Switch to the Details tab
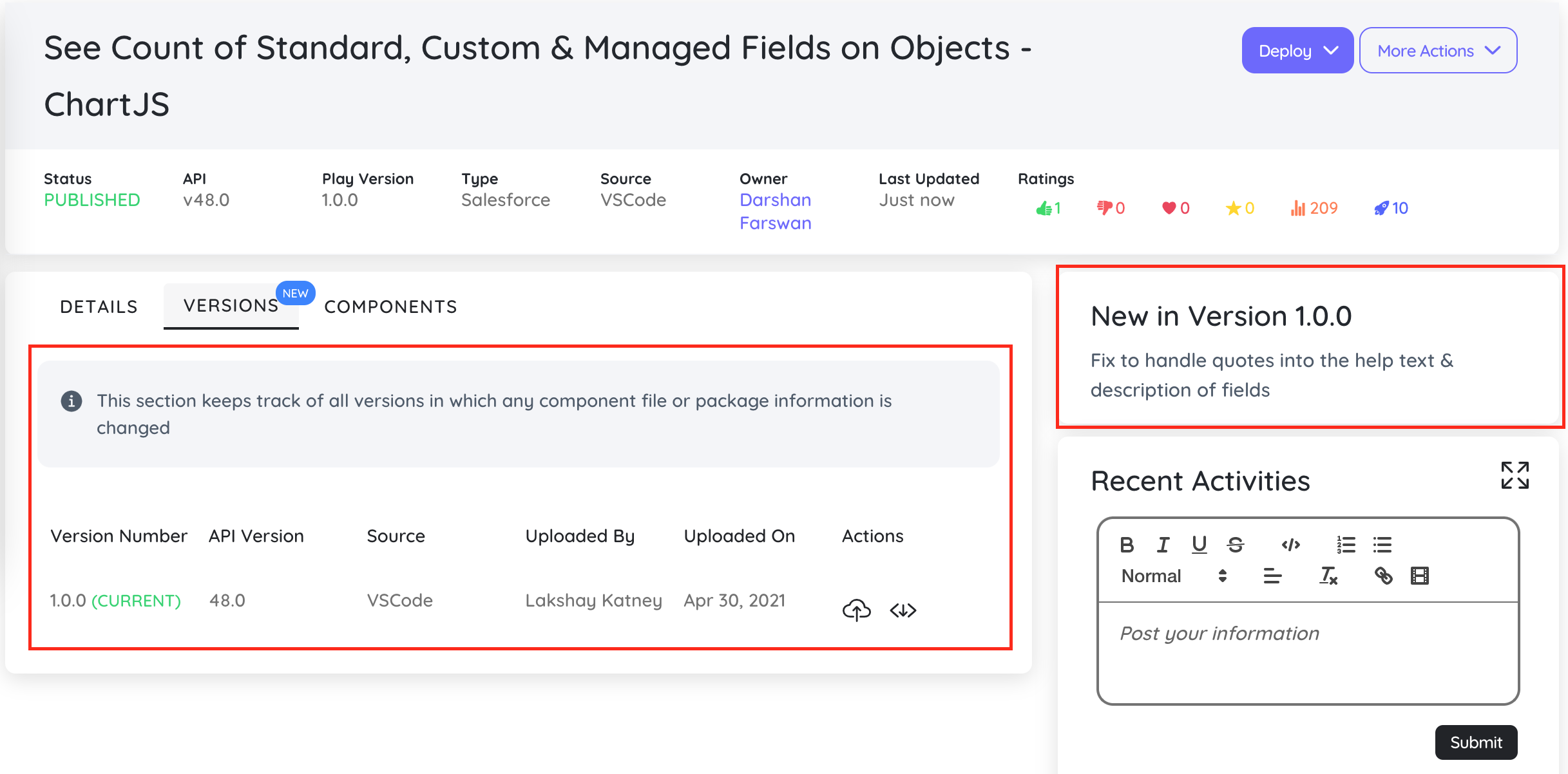Image resolution: width=1568 pixels, height=774 pixels. [99, 307]
